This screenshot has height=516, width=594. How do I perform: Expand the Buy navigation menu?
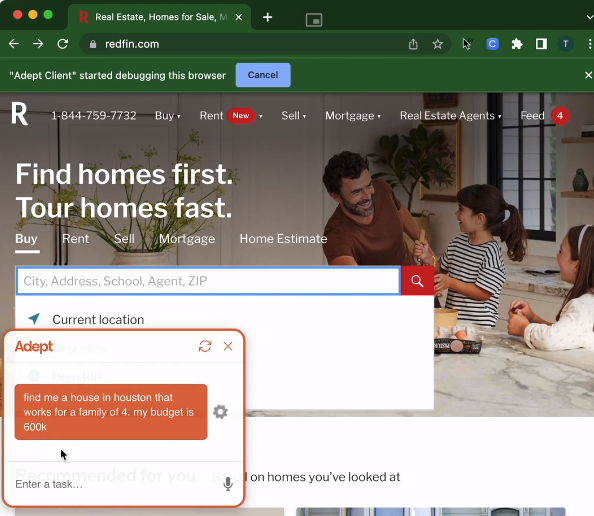(167, 116)
